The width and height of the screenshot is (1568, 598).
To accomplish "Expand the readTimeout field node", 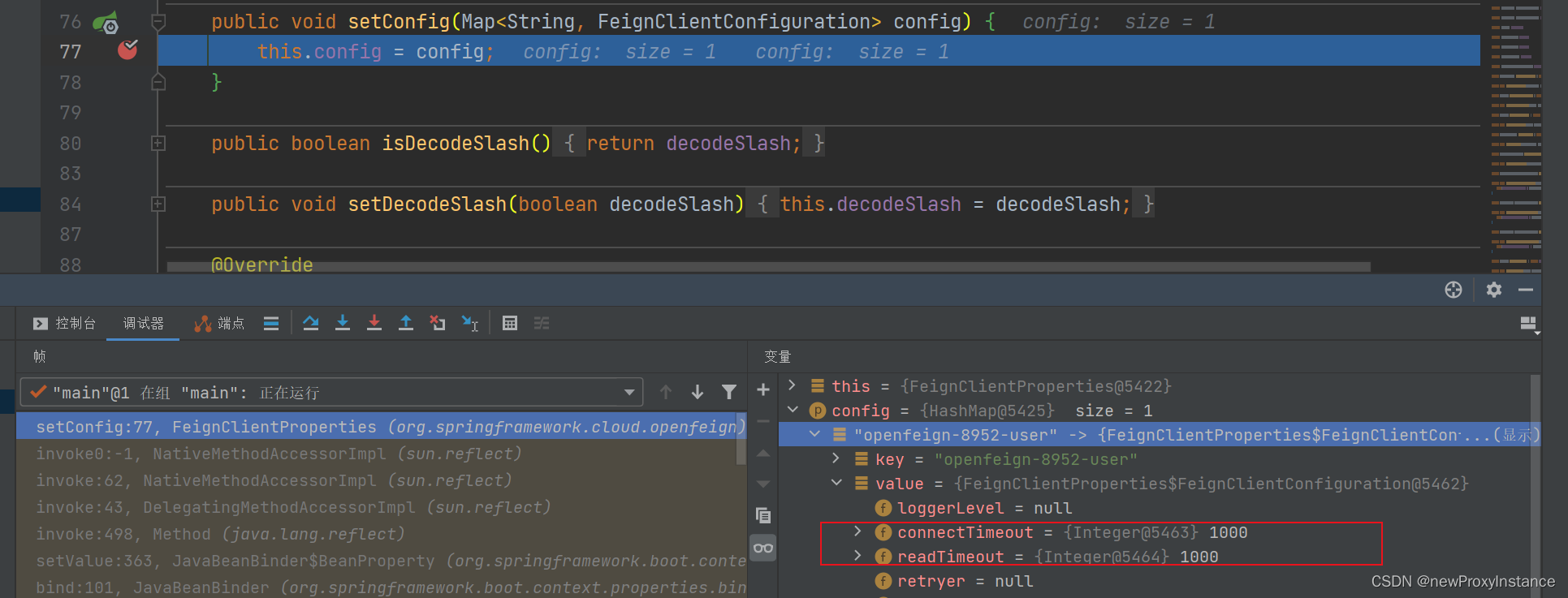I will [858, 556].
